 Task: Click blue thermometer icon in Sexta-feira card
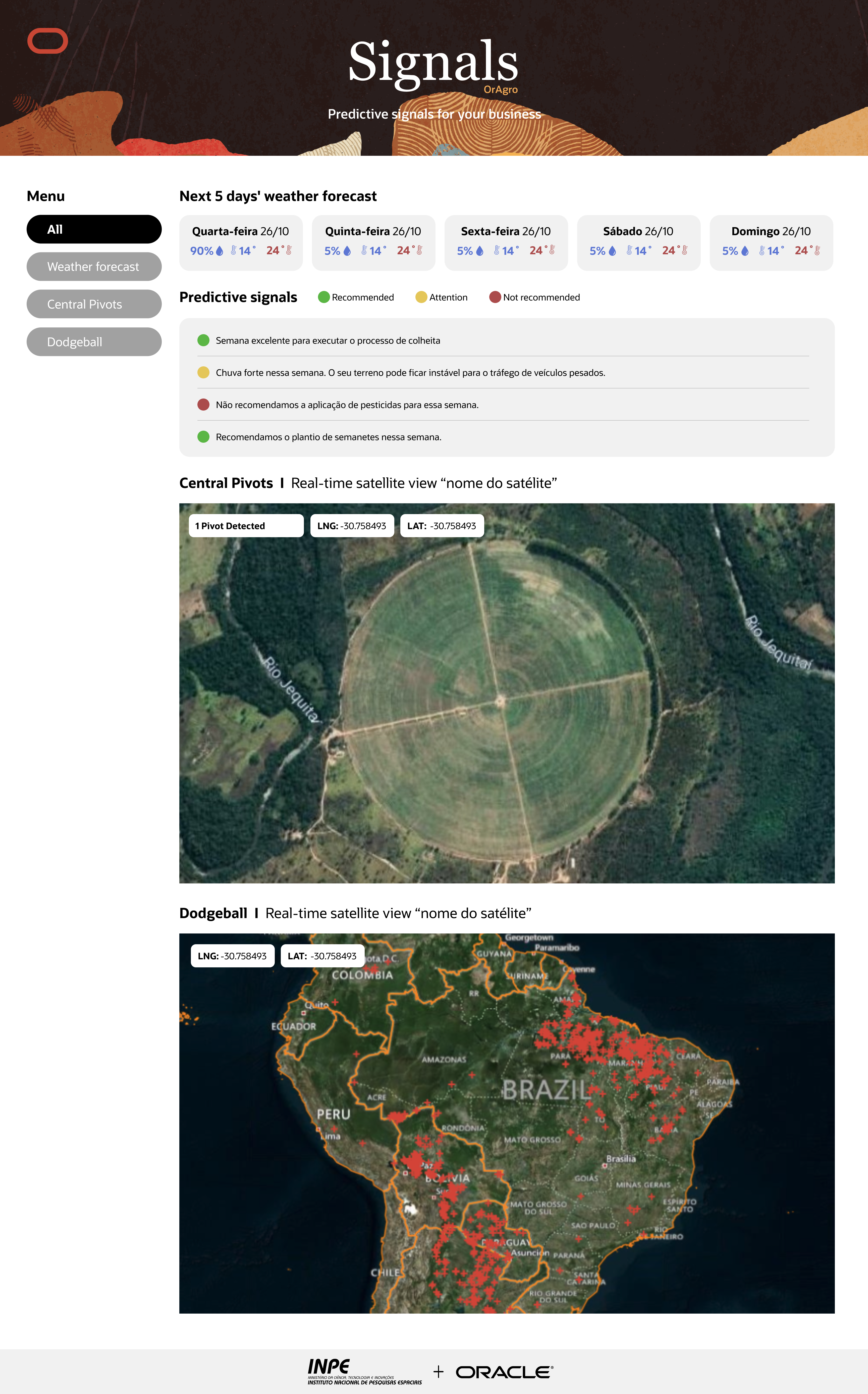[x=497, y=250]
